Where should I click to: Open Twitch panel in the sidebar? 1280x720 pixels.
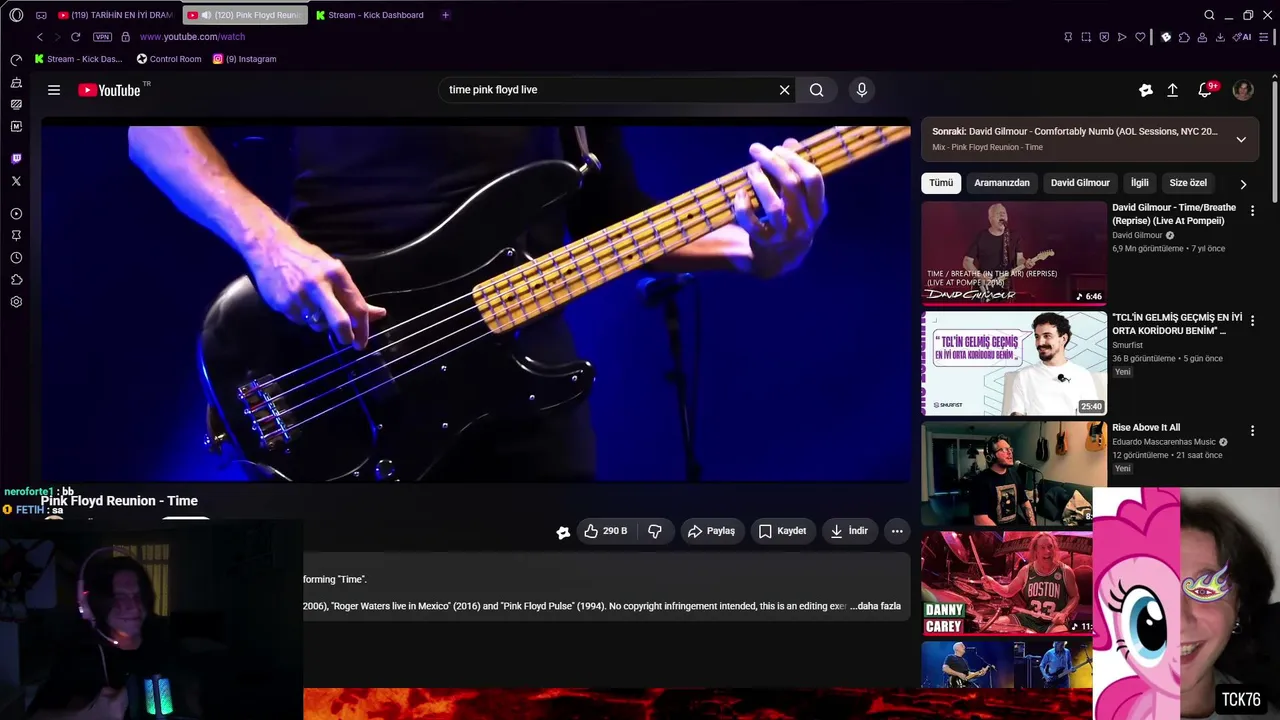[16, 158]
